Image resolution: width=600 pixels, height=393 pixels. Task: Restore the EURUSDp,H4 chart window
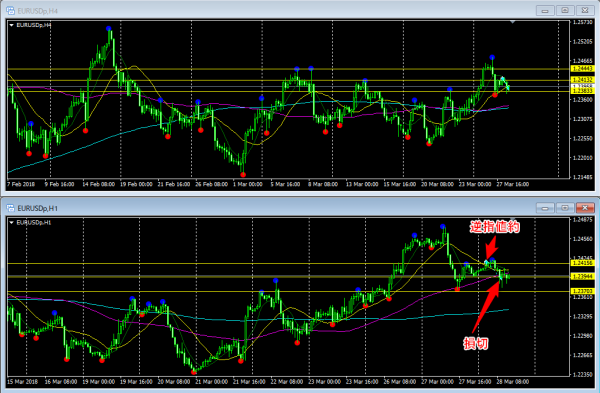(565, 11)
